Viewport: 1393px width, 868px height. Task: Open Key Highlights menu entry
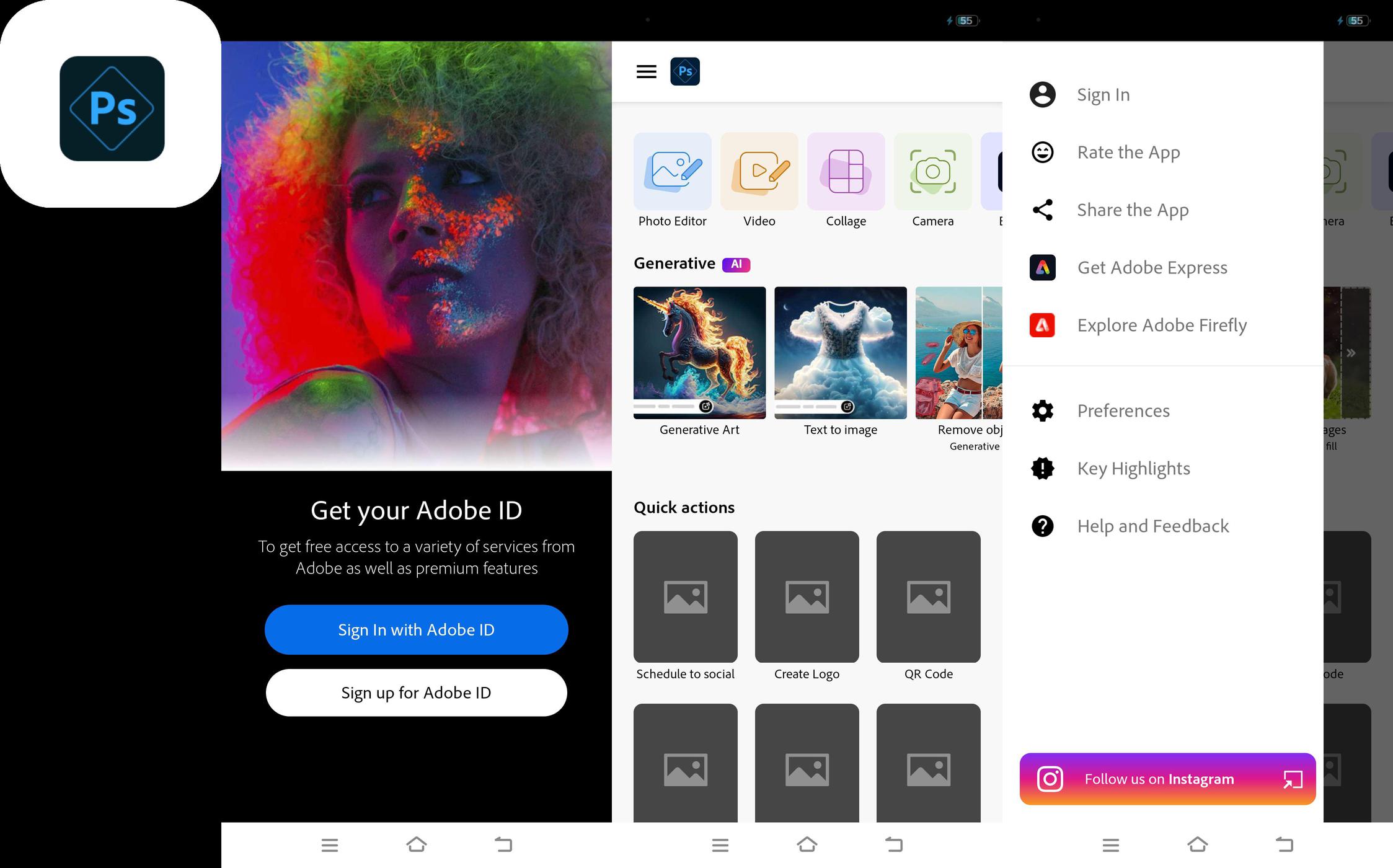[1133, 469]
